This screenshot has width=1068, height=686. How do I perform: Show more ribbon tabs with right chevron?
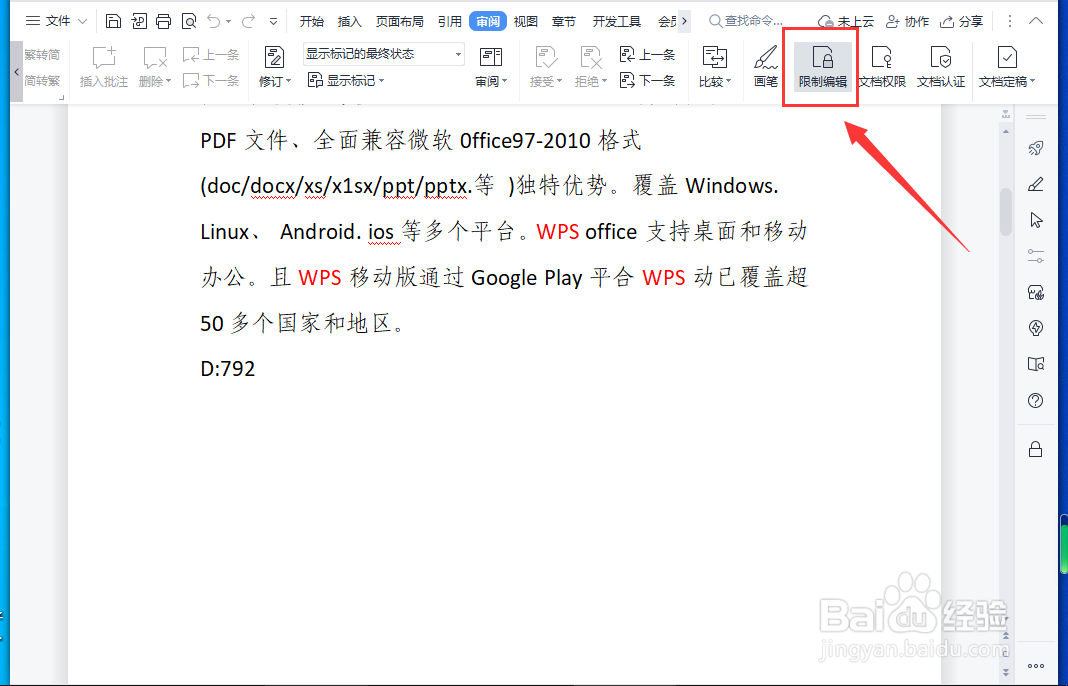(x=684, y=21)
